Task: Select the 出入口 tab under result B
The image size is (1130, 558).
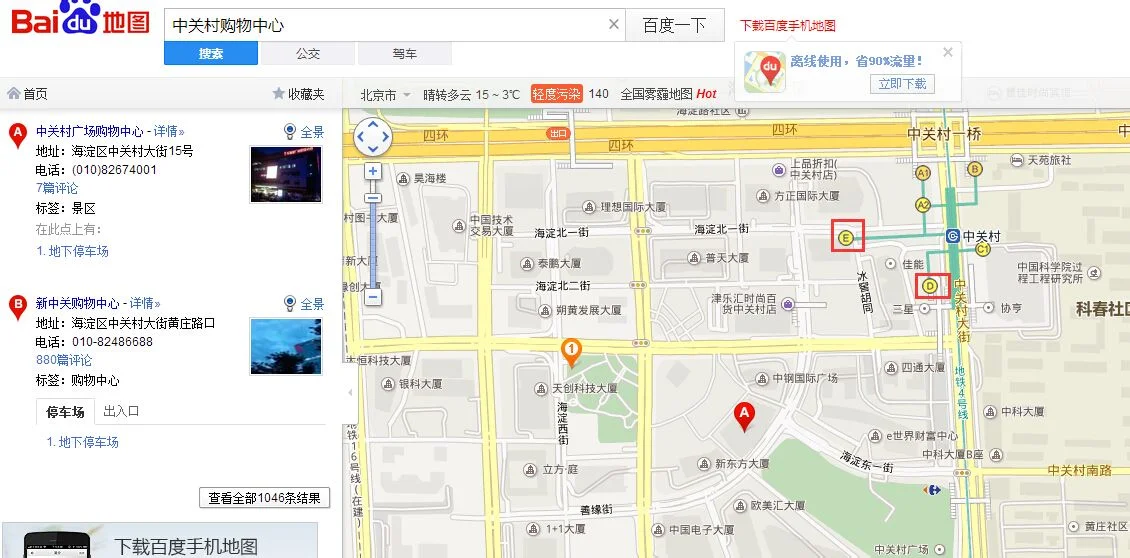Action: coord(121,411)
